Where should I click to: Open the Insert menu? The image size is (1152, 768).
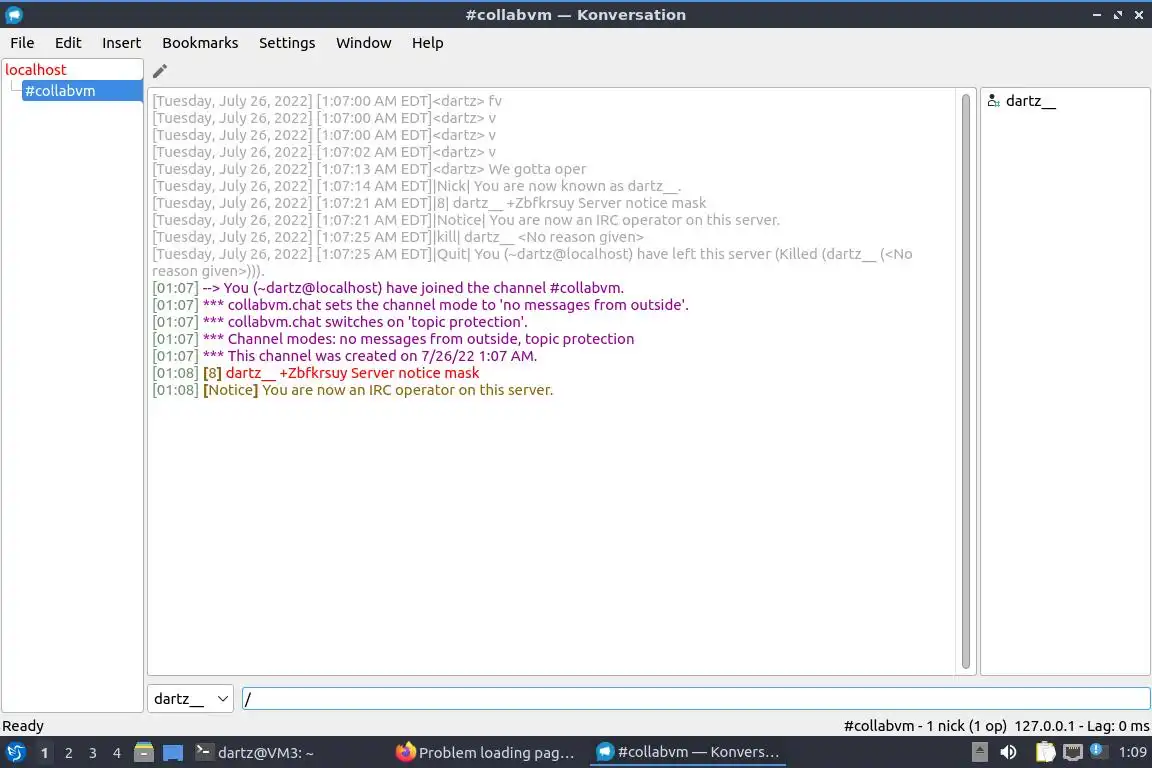(x=121, y=43)
